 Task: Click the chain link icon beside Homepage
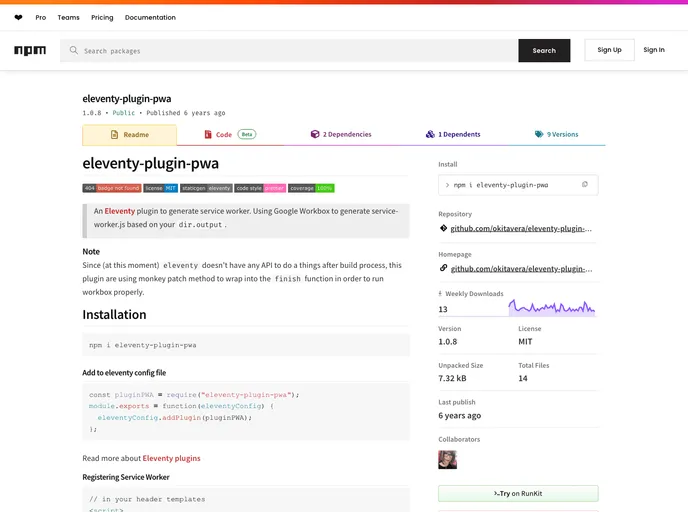click(x=443, y=268)
